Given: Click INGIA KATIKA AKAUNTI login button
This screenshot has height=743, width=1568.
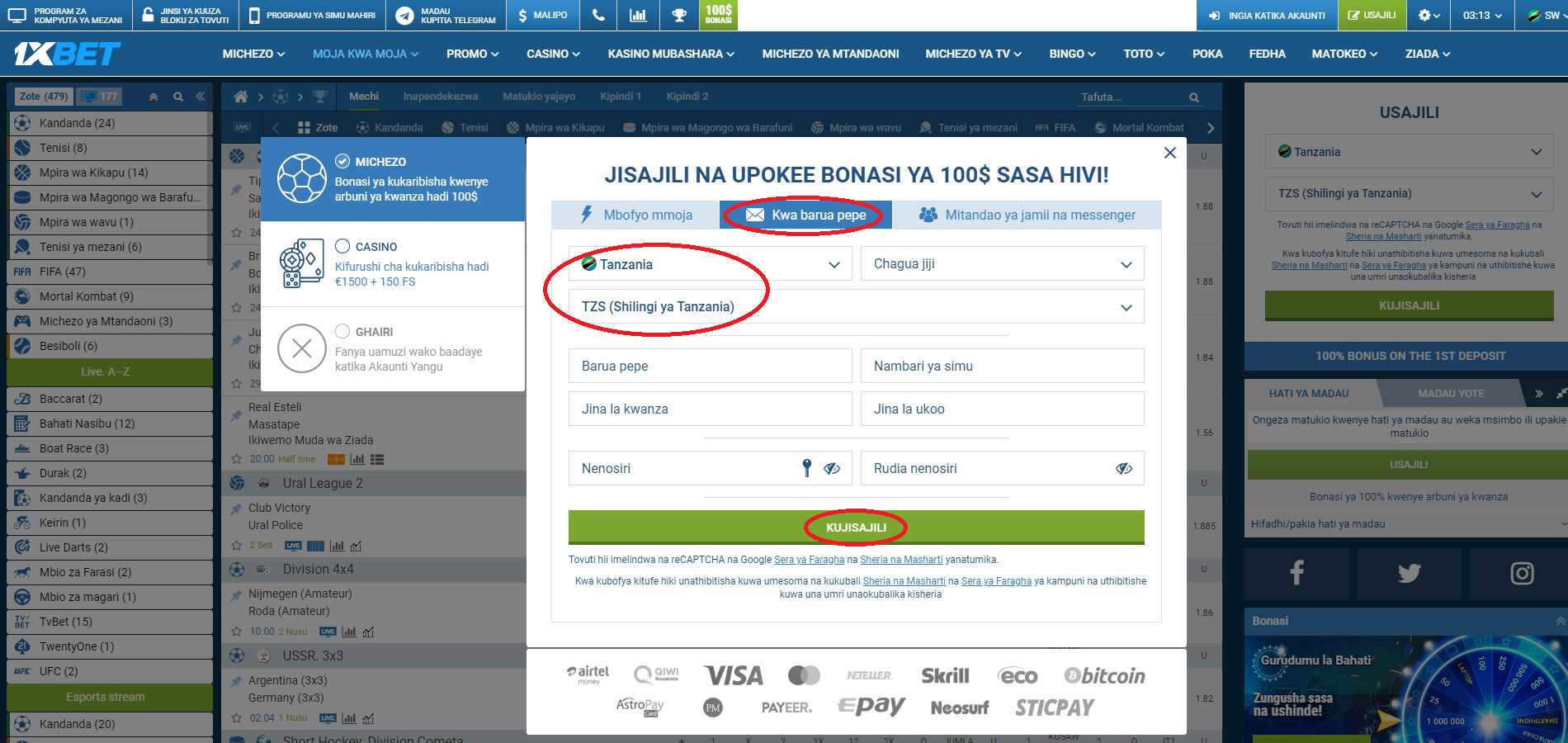Looking at the screenshot, I should pos(1267,15).
